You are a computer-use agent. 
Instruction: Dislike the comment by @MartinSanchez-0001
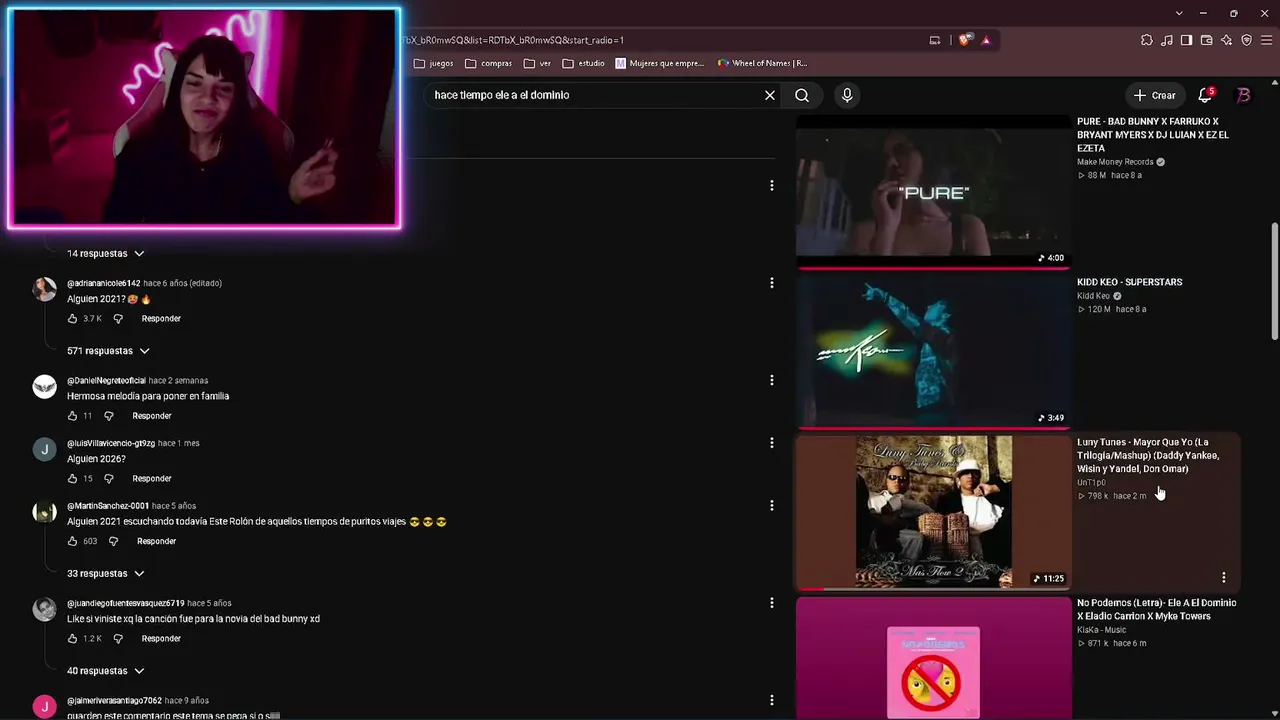point(113,542)
